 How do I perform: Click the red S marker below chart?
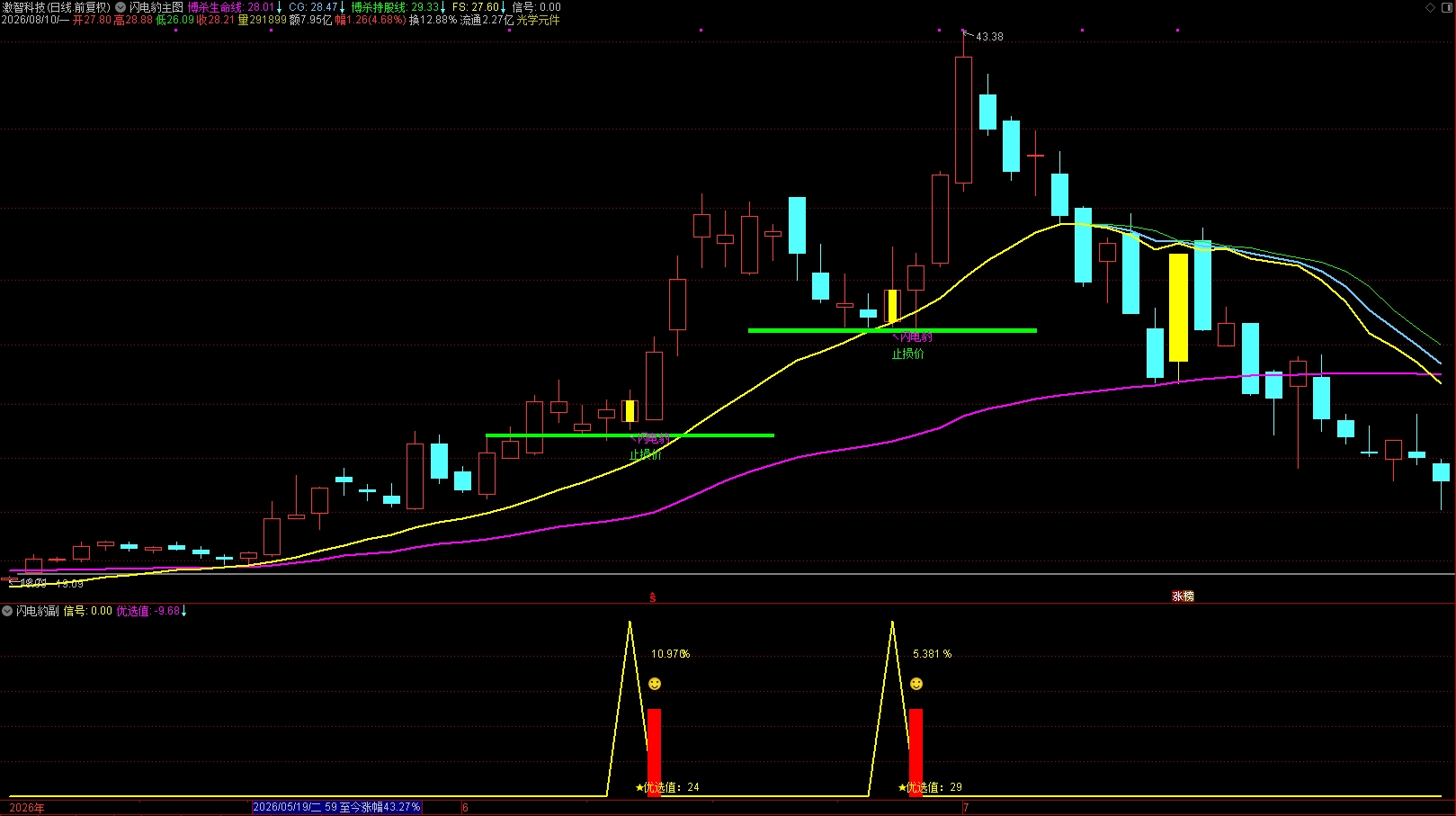[653, 597]
